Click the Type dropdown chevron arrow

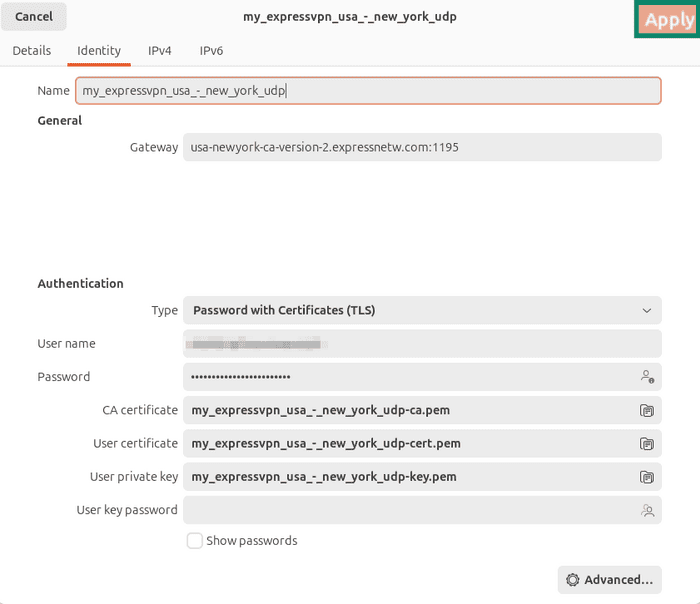pyautogui.click(x=646, y=311)
